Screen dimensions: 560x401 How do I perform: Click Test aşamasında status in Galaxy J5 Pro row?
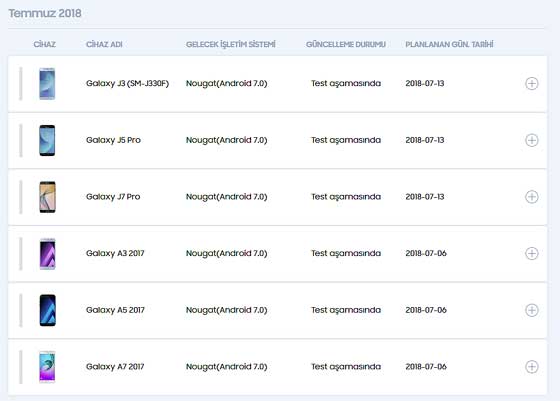pyautogui.click(x=346, y=140)
